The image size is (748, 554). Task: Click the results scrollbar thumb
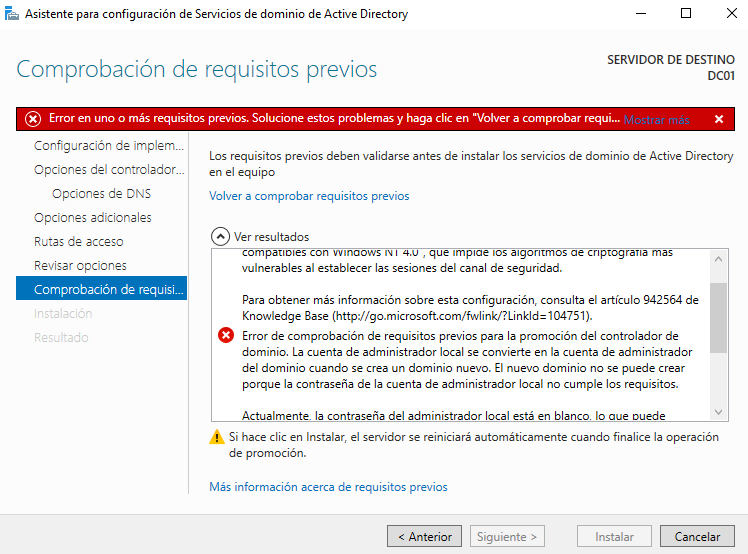pyautogui.click(x=719, y=316)
